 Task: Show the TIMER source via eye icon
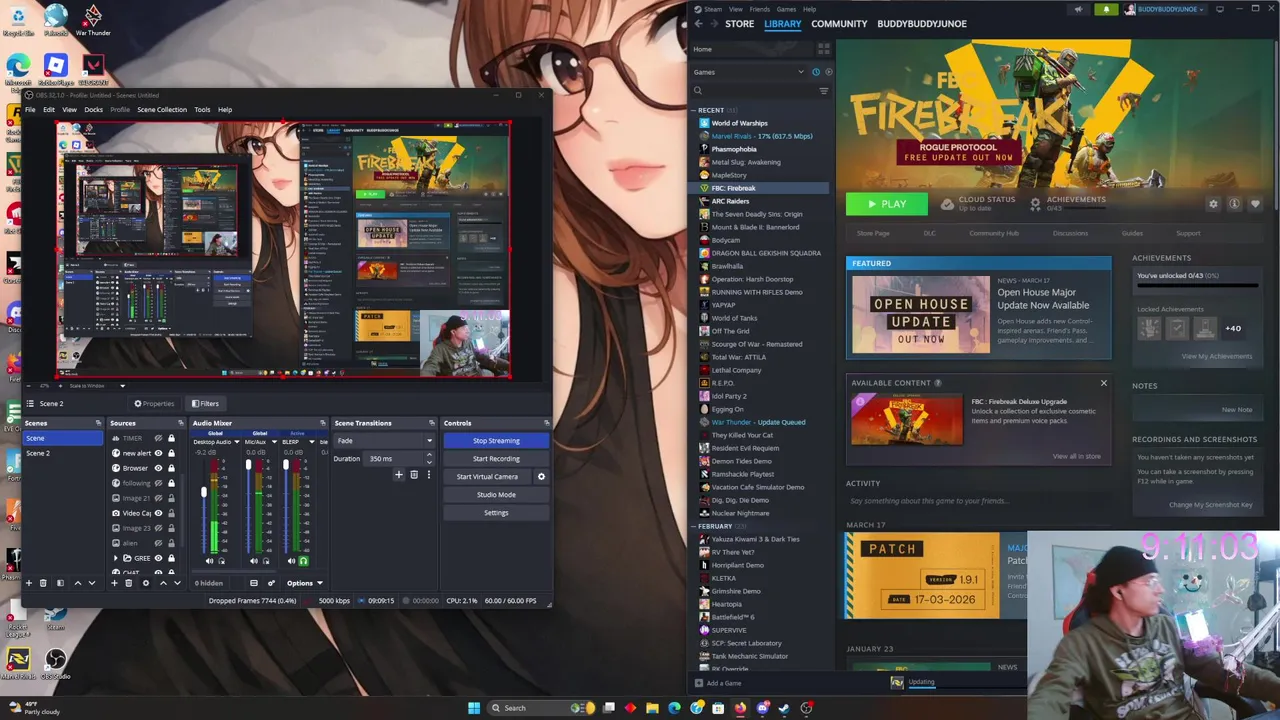click(158, 438)
